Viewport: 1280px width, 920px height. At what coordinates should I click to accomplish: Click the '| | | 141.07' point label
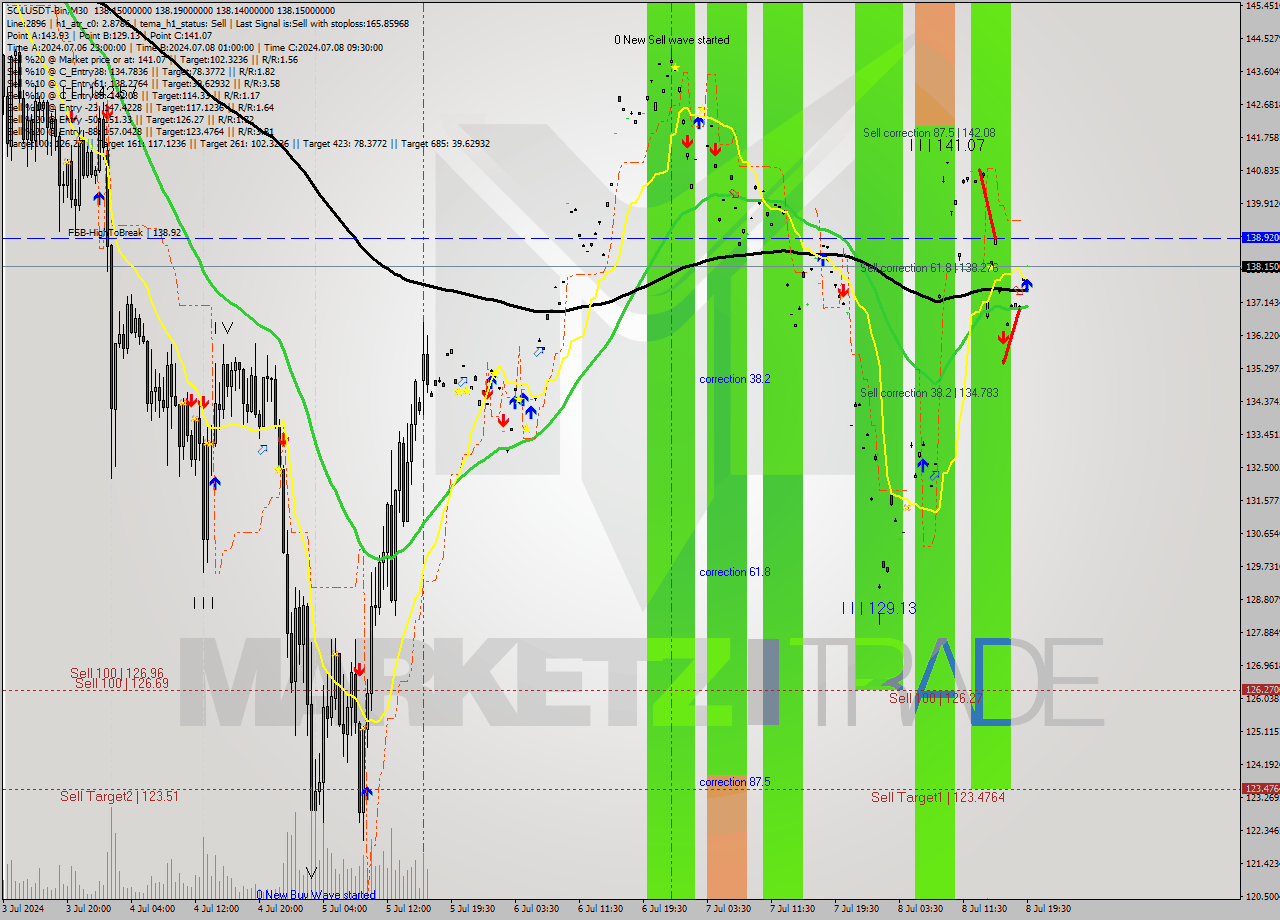947,145
